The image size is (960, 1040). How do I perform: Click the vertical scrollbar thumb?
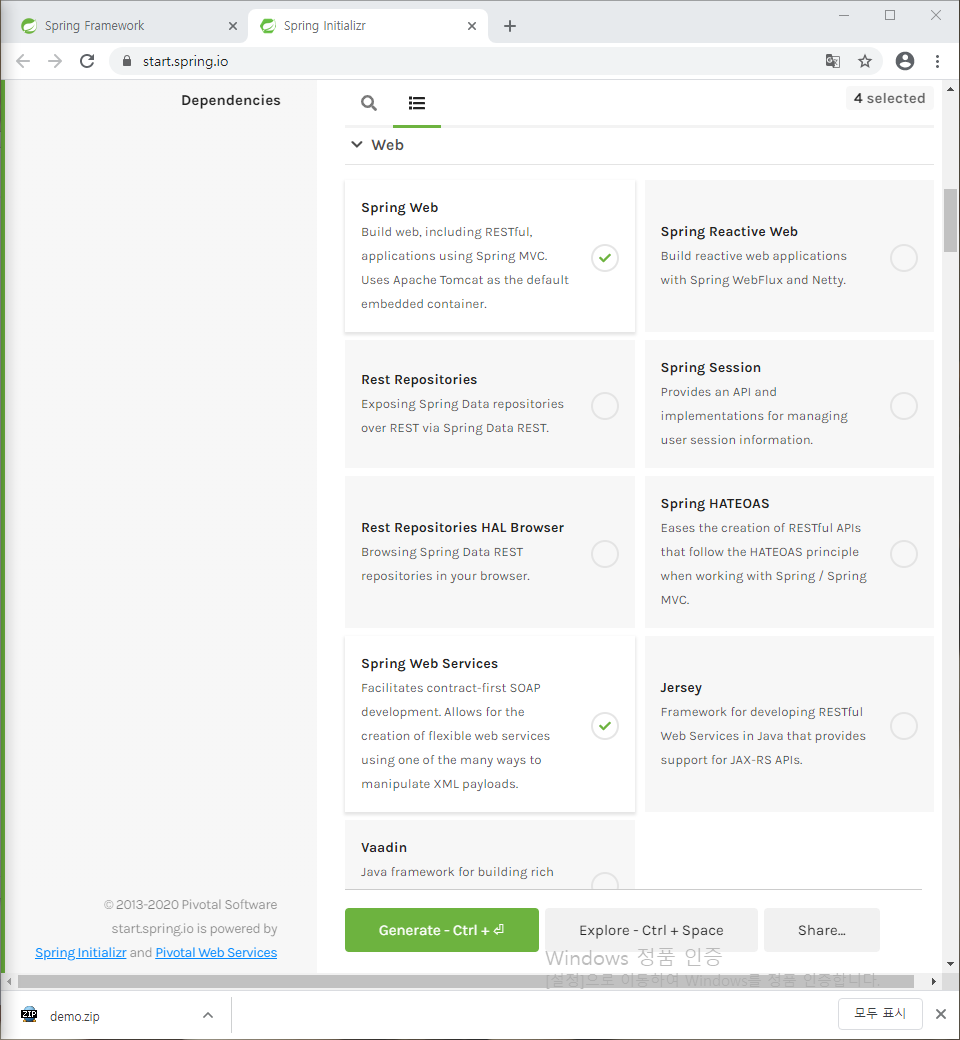[950, 220]
